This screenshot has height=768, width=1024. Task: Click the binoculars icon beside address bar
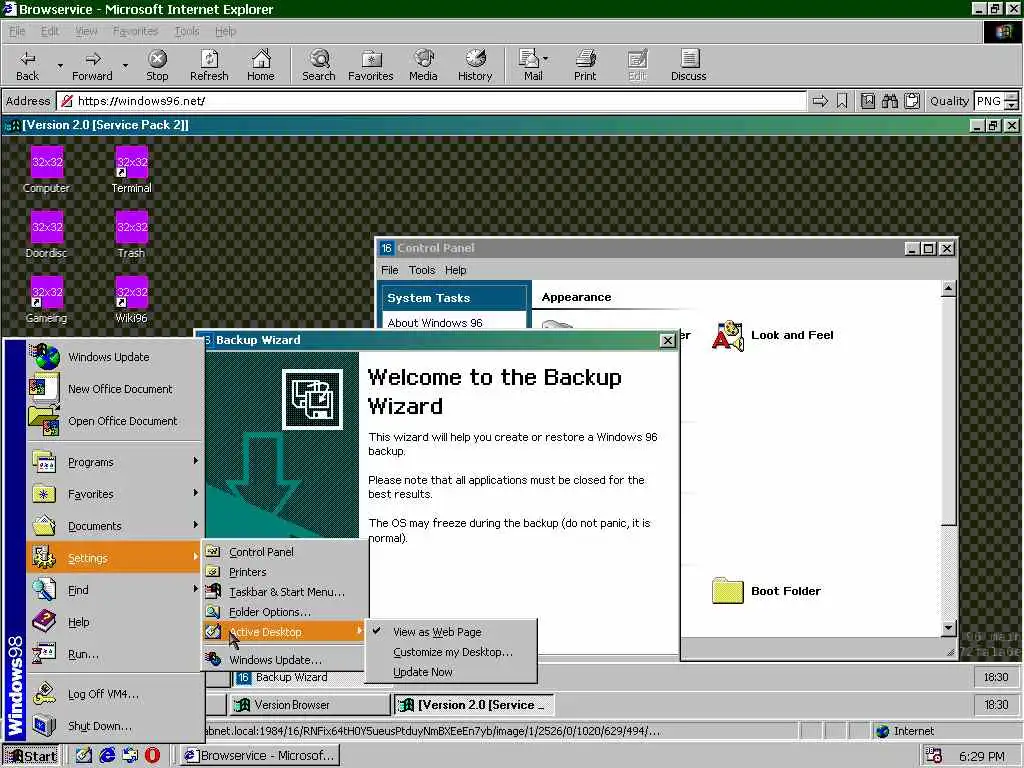point(889,101)
